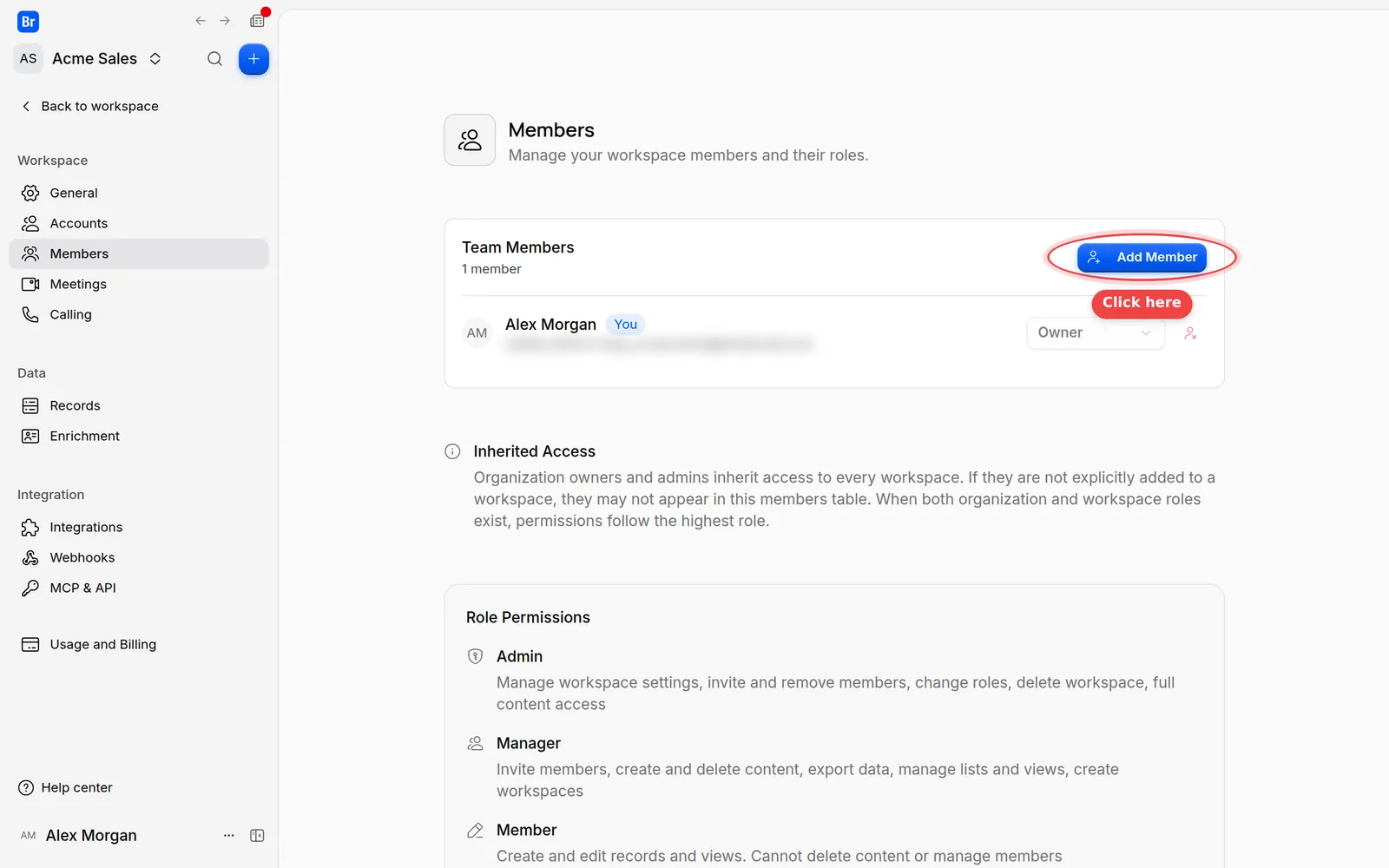The width and height of the screenshot is (1389, 868).
Task: Open General workspace settings
Action: [x=139, y=193]
